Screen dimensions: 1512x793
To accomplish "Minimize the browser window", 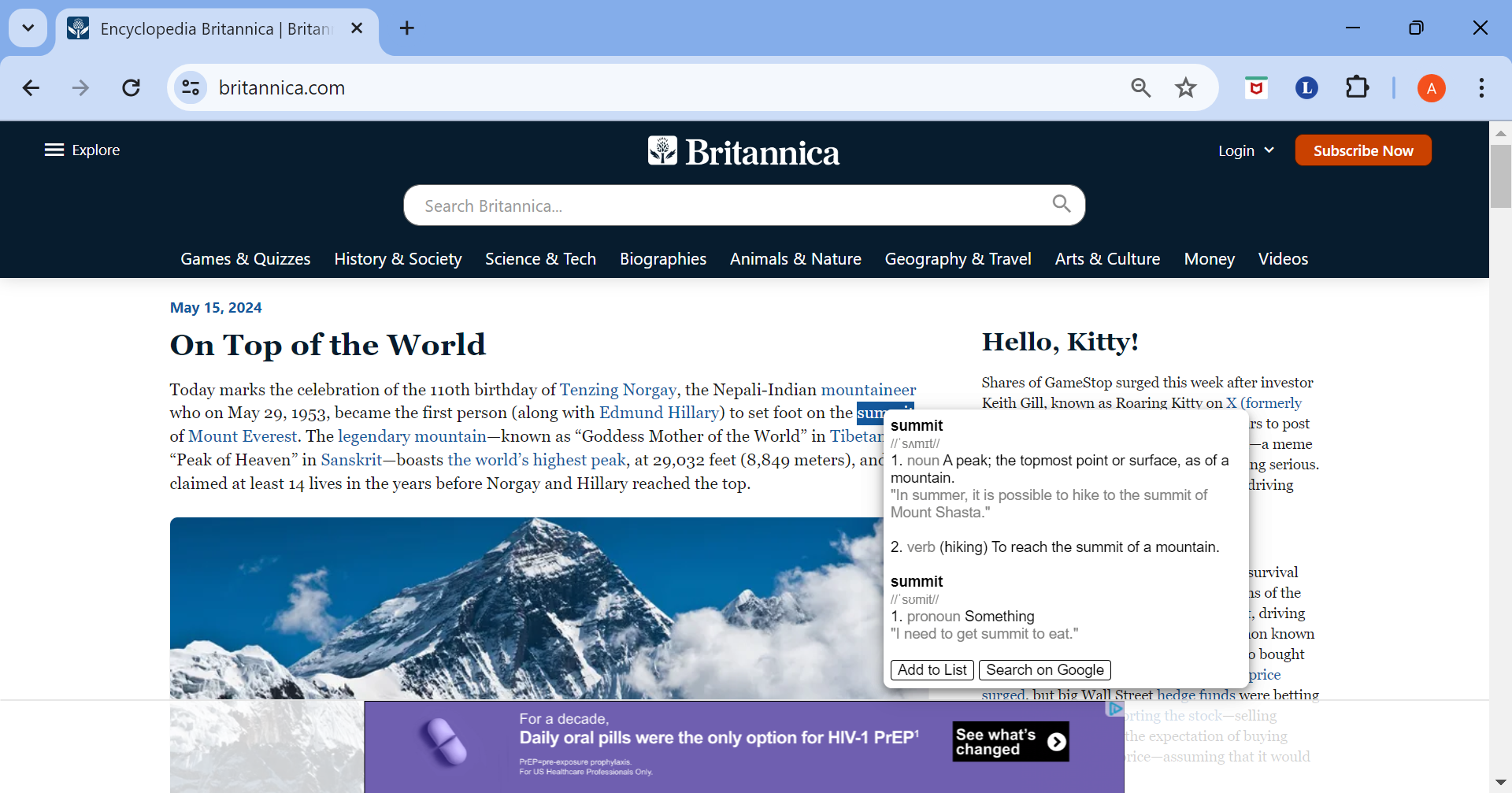I will coord(1353,28).
